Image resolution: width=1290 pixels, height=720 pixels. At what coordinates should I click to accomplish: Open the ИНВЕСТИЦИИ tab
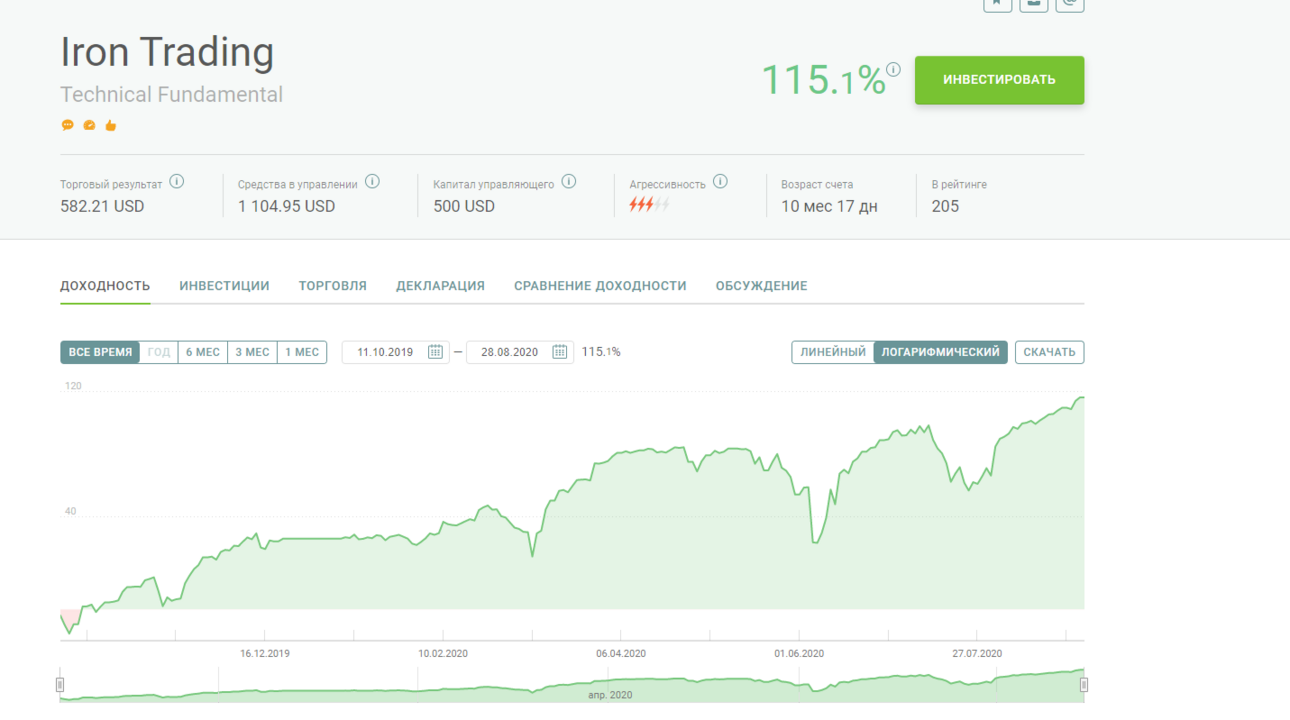pos(224,286)
